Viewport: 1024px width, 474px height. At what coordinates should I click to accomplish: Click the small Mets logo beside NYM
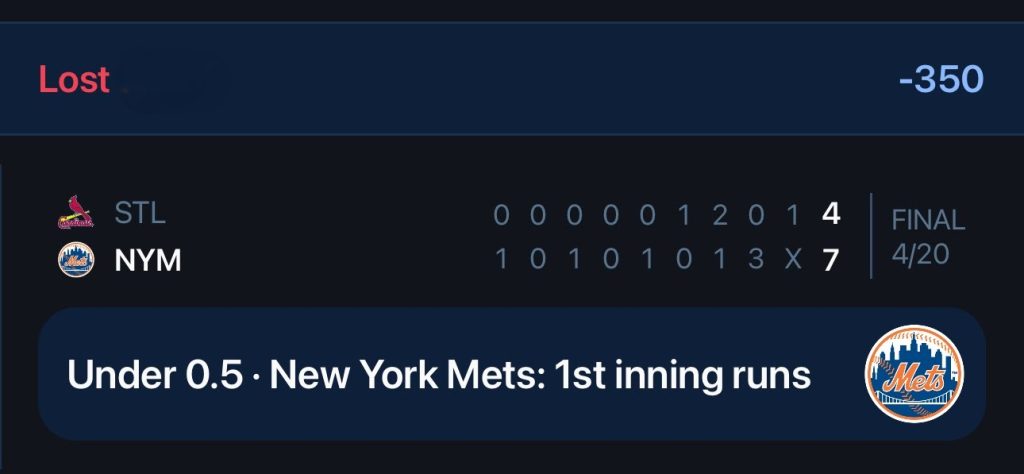point(76,260)
